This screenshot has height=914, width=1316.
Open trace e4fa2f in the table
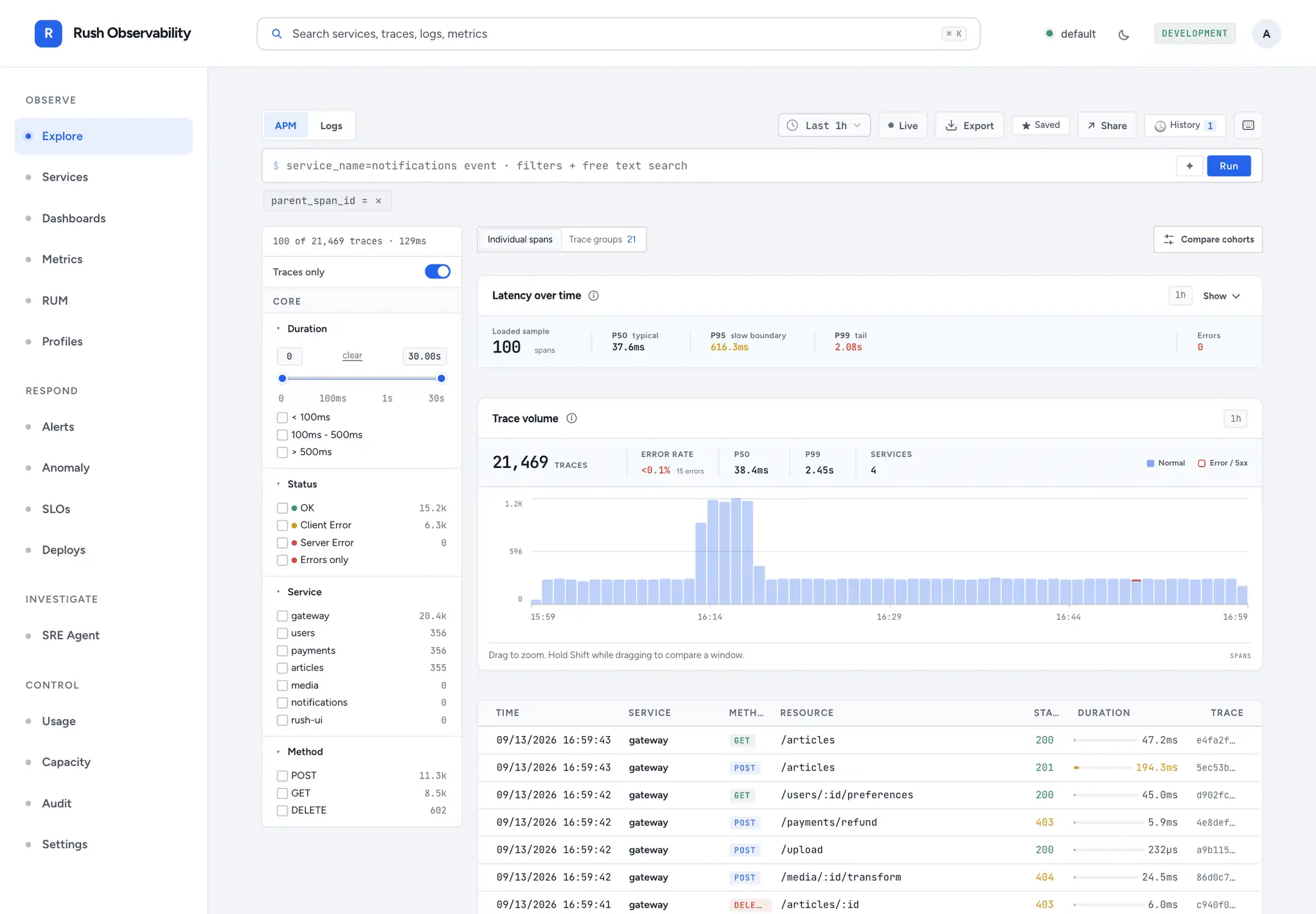[1215, 740]
